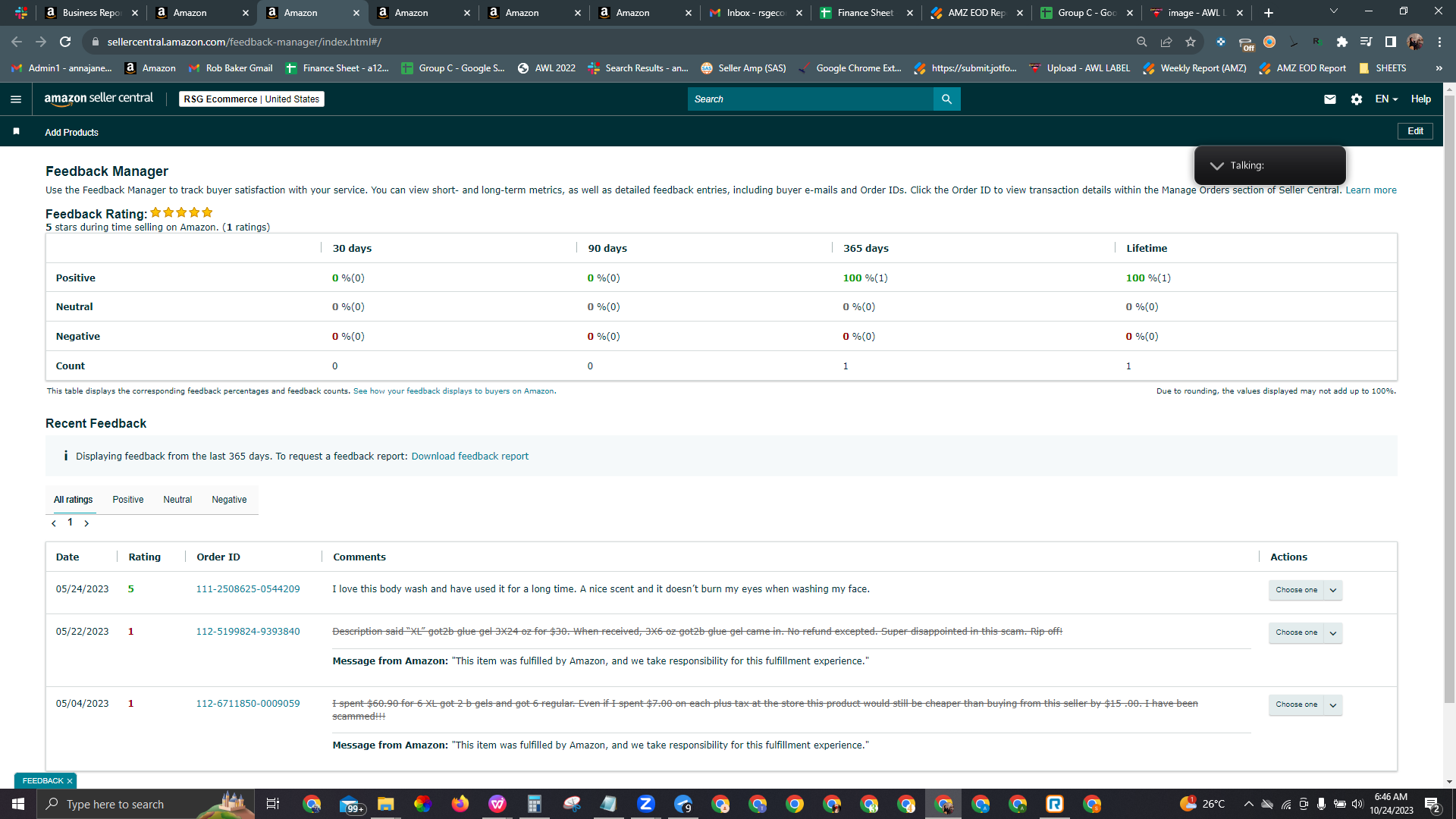The image size is (1456, 819).
Task: Expand the Choose one dropdown for order 111-2508625-0544209
Action: pyautogui.click(x=1333, y=590)
